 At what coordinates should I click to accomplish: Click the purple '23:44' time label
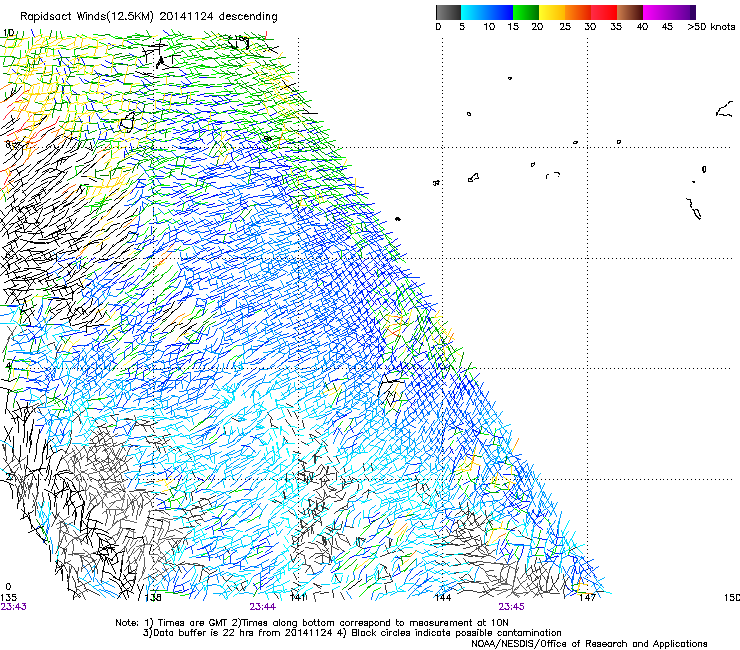pyautogui.click(x=262, y=607)
